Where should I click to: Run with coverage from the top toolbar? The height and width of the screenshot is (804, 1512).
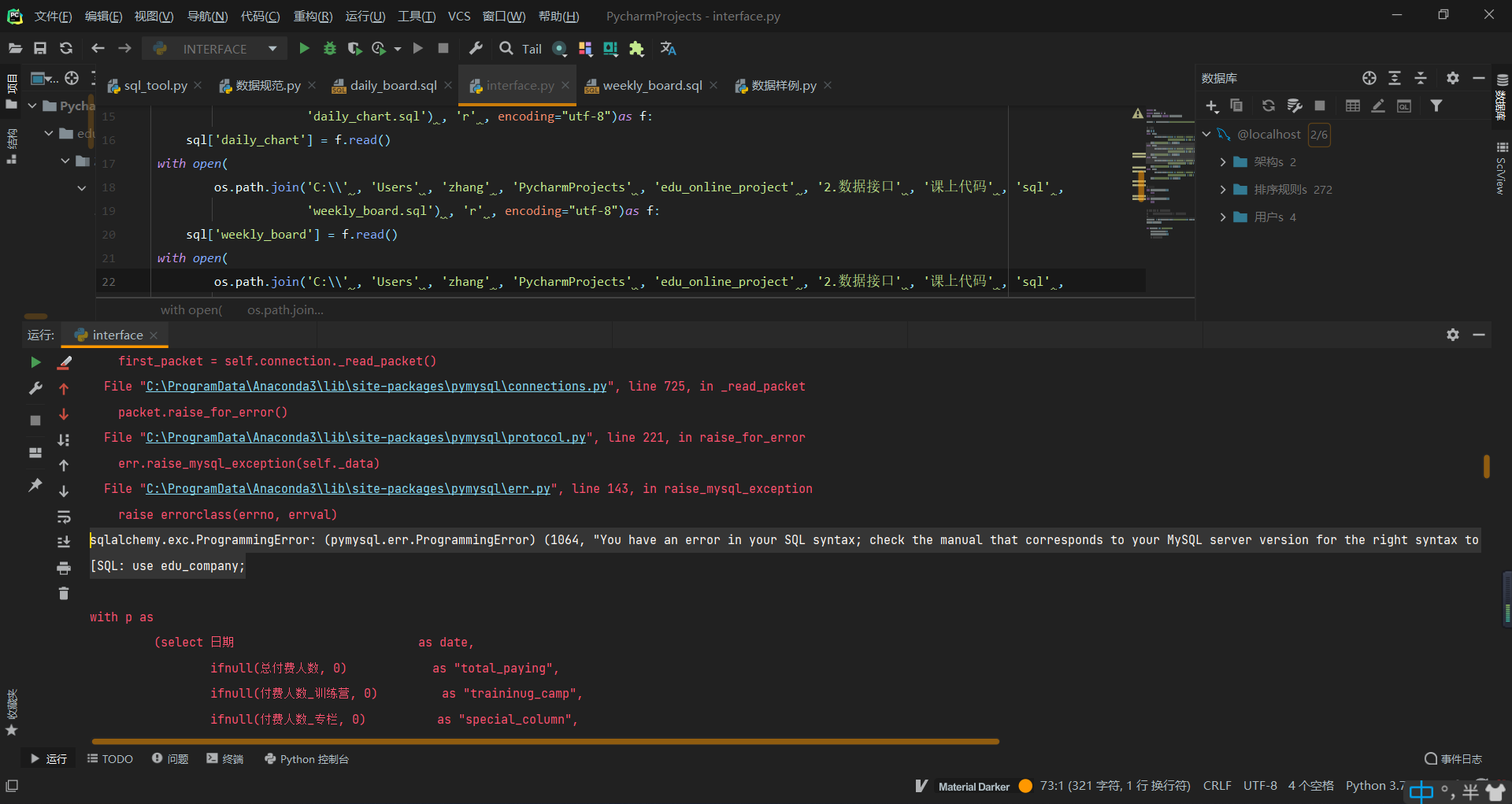[355, 49]
